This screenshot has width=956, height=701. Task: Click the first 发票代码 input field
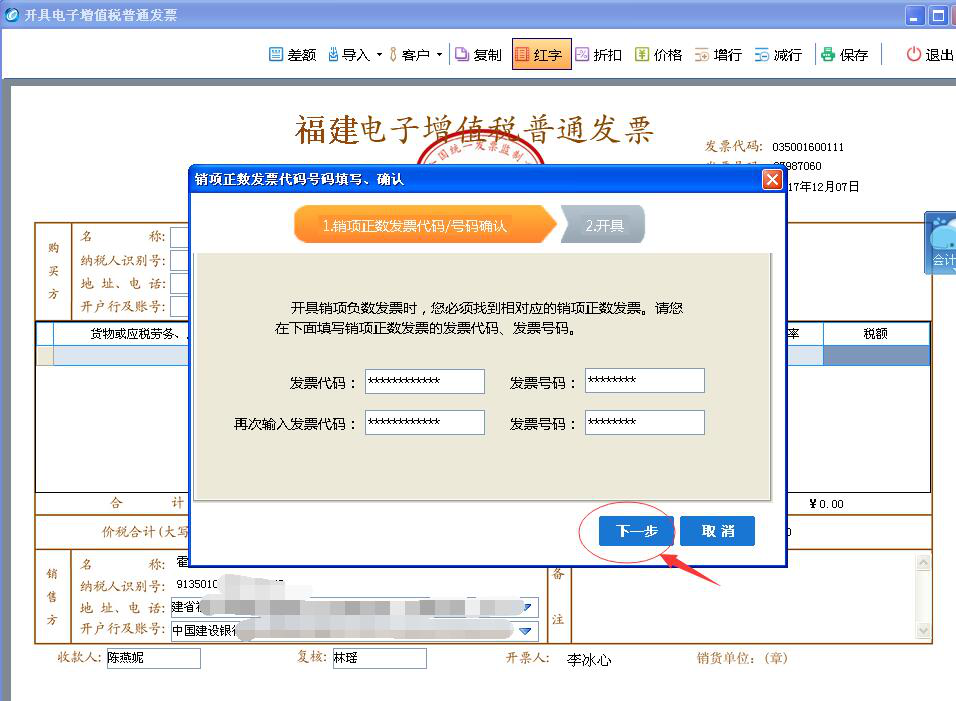click(424, 381)
